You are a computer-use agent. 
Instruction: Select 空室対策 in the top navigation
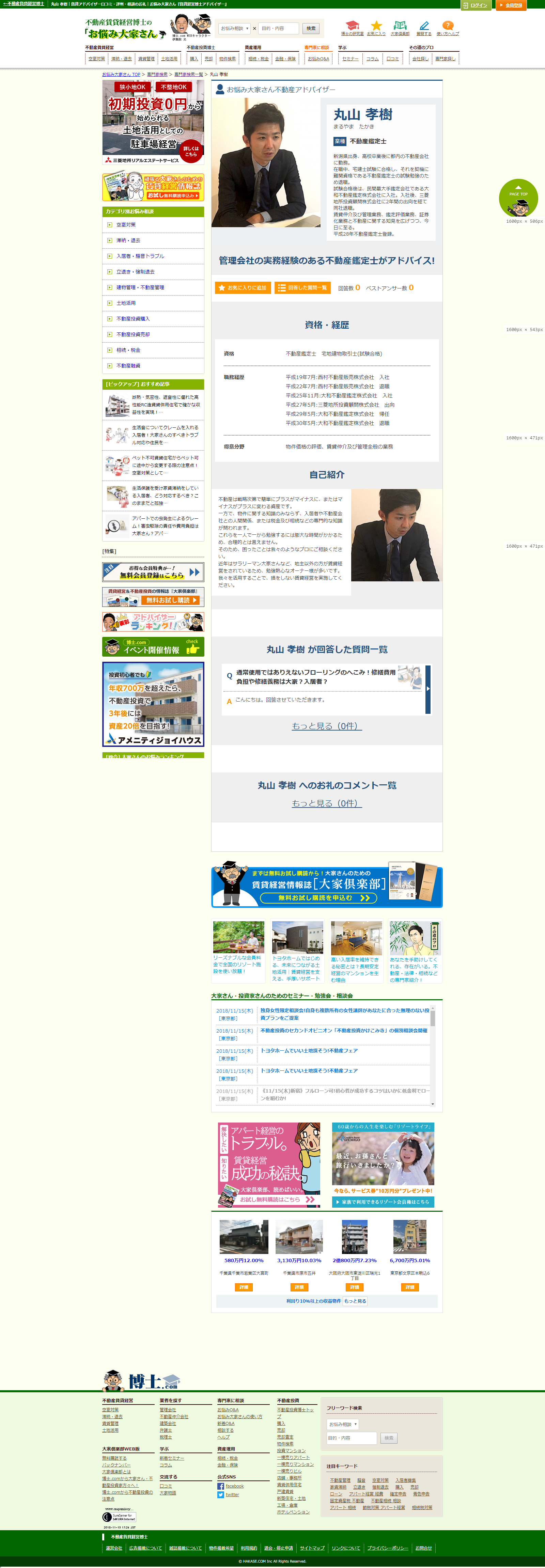click(x=96, y=59)
